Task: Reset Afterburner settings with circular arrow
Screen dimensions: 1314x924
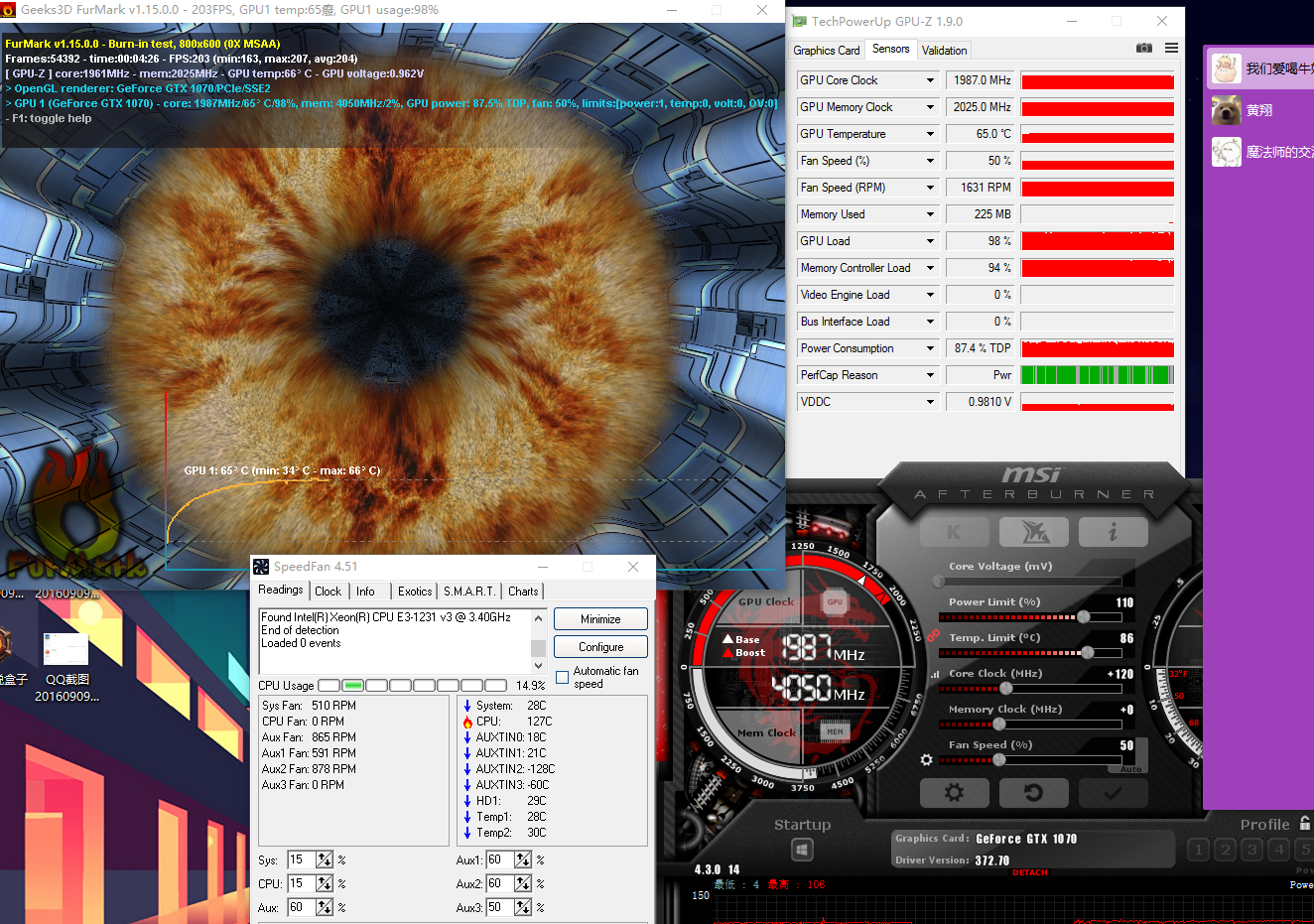Action: click(x=1033, y=793)
